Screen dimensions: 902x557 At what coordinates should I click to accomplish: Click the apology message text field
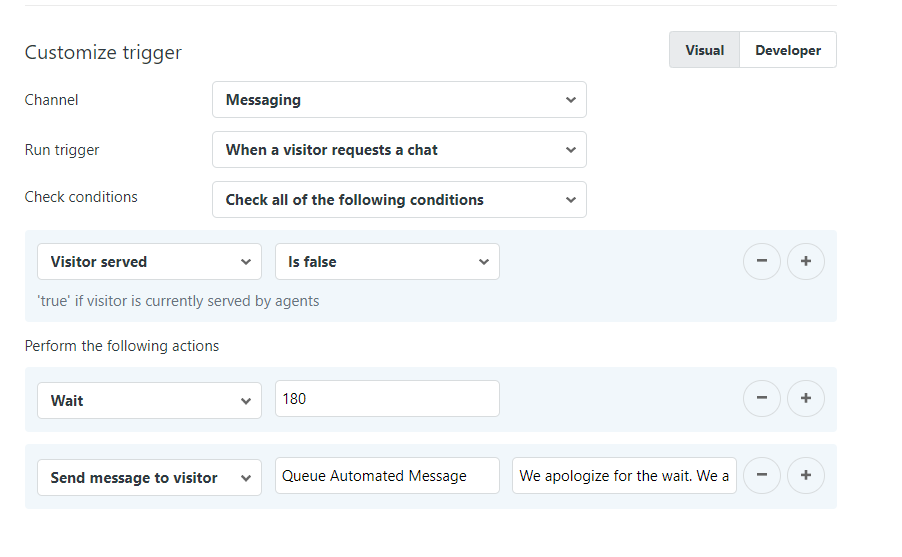click(624, 476)
